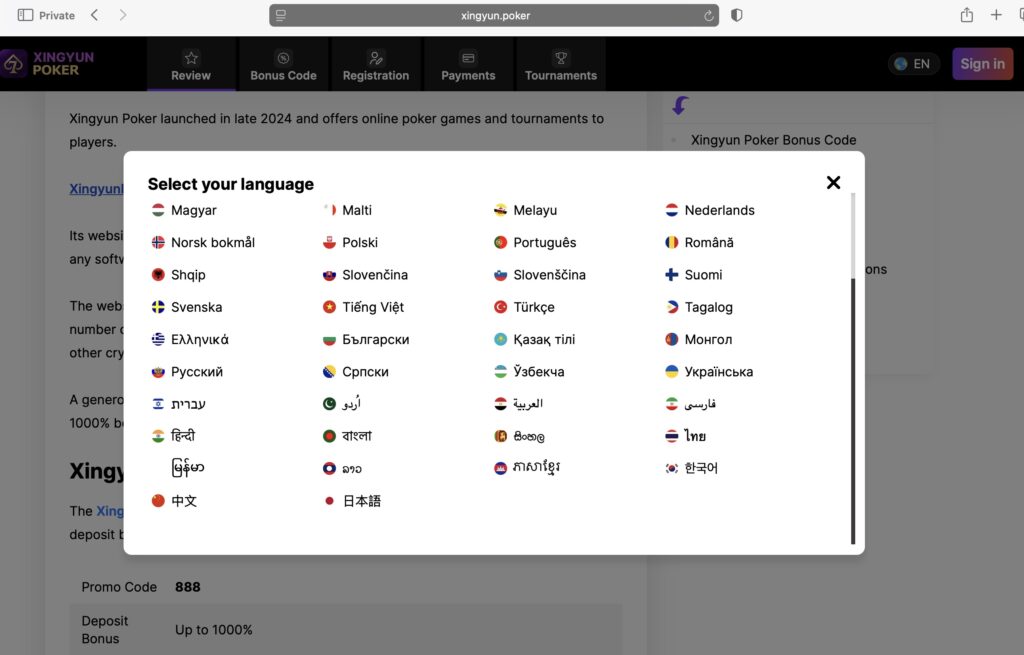Open the Review tab
This screenshot has width=1024, height=655.
tap(191, 65)
